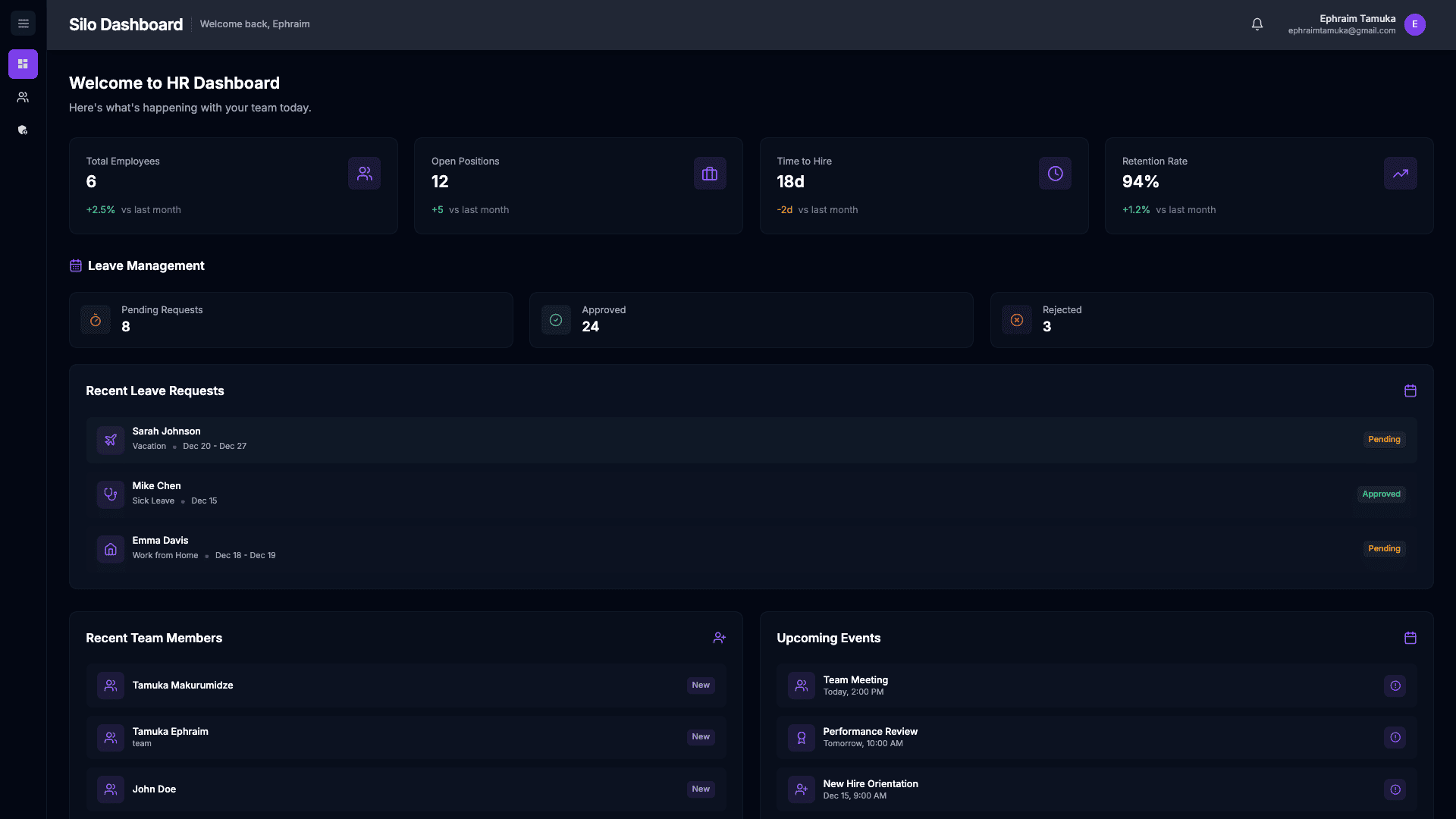1456x819 pixels.
Task: Open the shield settings sidebar icon
Action: click(x=23, y=130)
